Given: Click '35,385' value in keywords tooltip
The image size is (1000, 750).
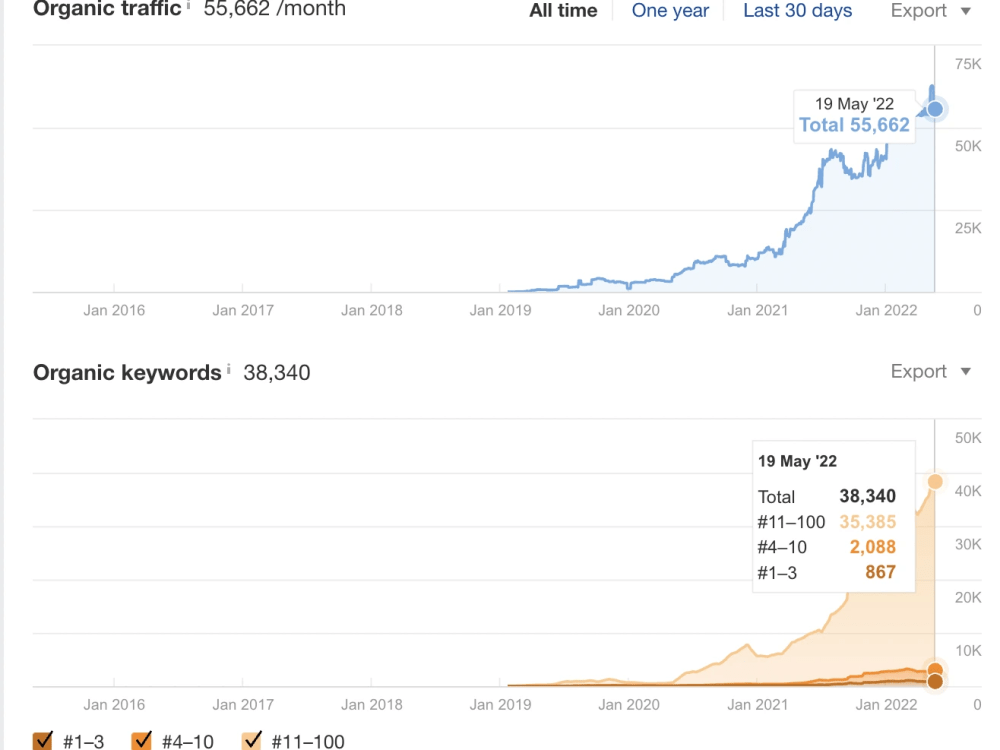Looking at the screenshot, I should tap(867, 522).
